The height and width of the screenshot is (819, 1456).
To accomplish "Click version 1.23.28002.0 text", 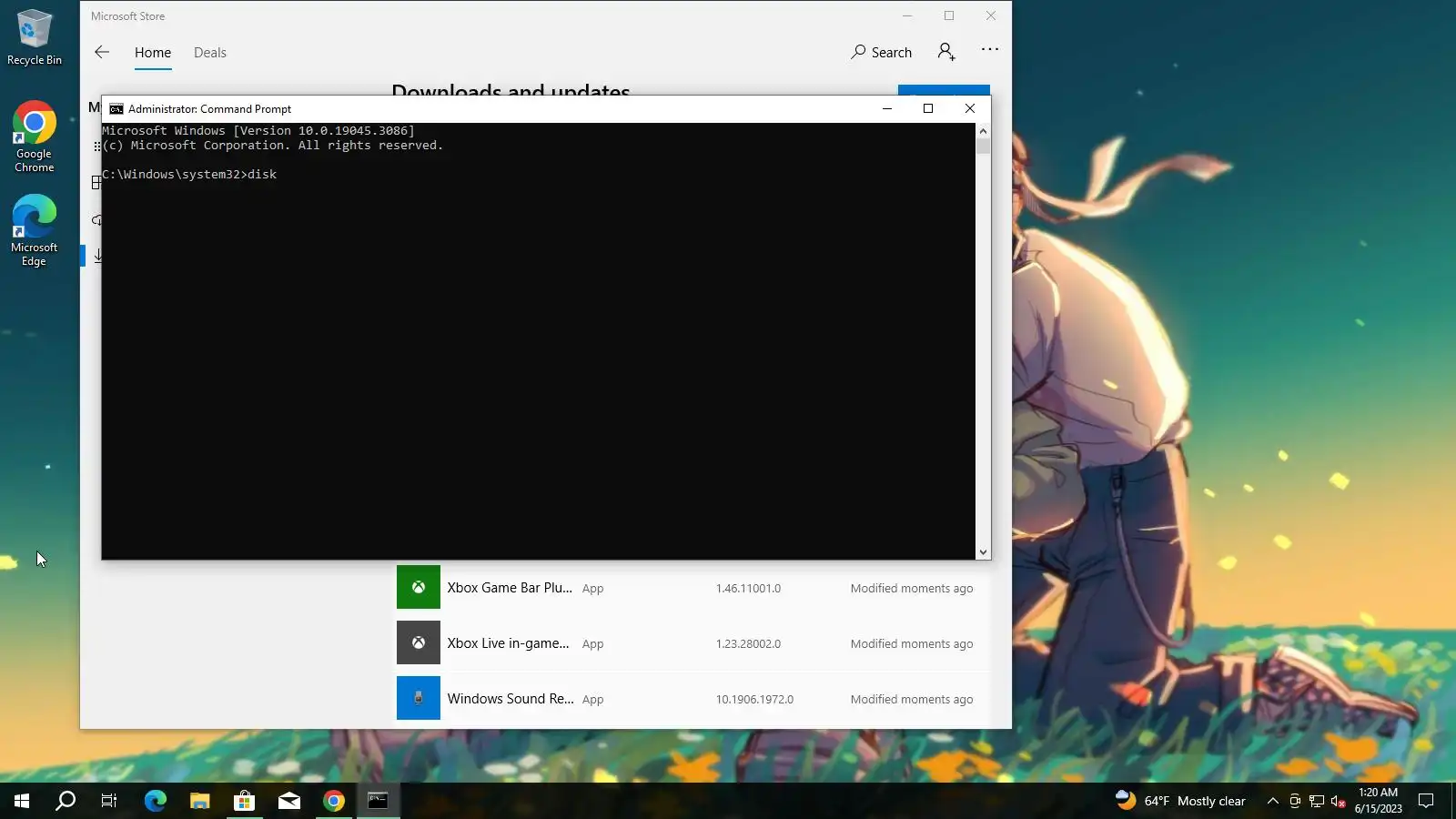I will coord(748,644).
